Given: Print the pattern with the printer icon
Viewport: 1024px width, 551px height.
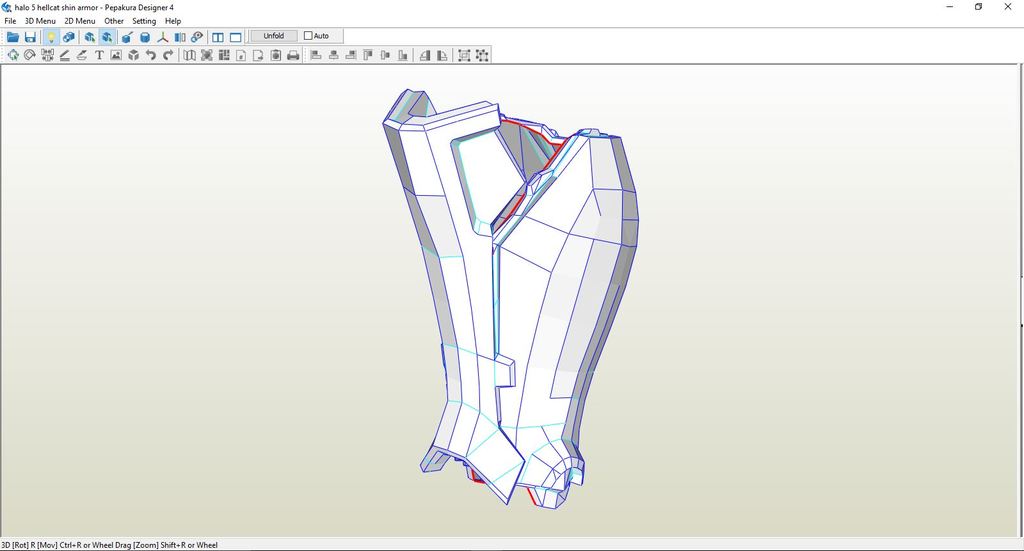Looking at the screenshot, I should (293, 55).
